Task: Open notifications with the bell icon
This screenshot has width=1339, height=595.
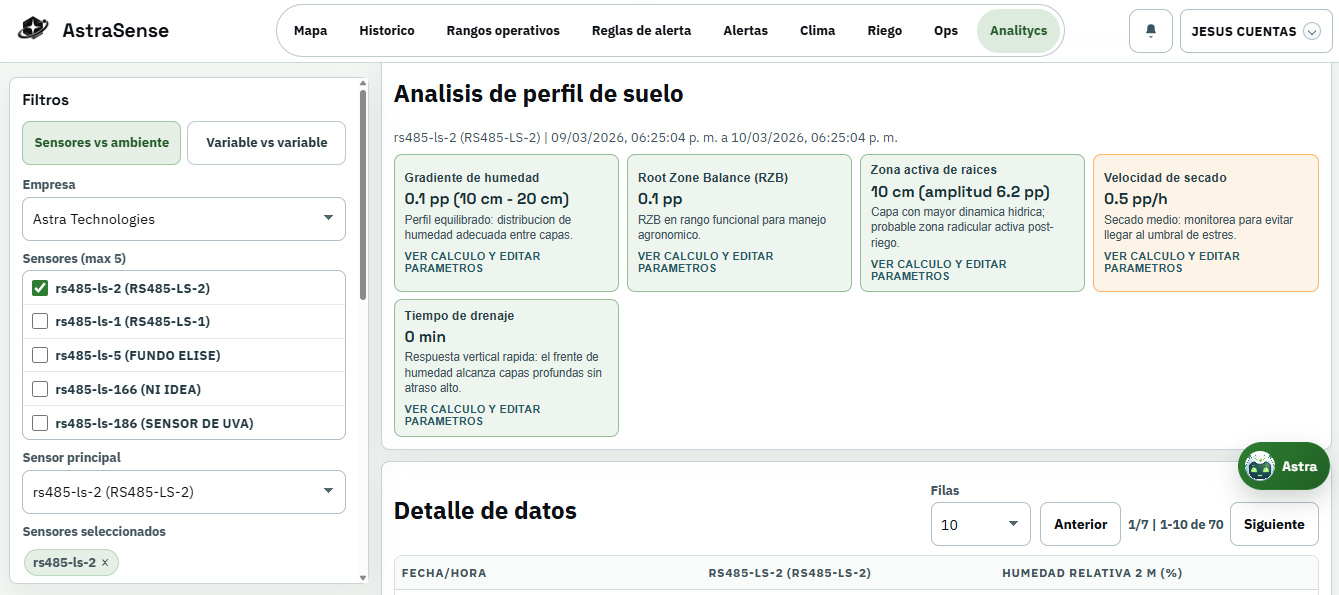Action: point(1150,31)
